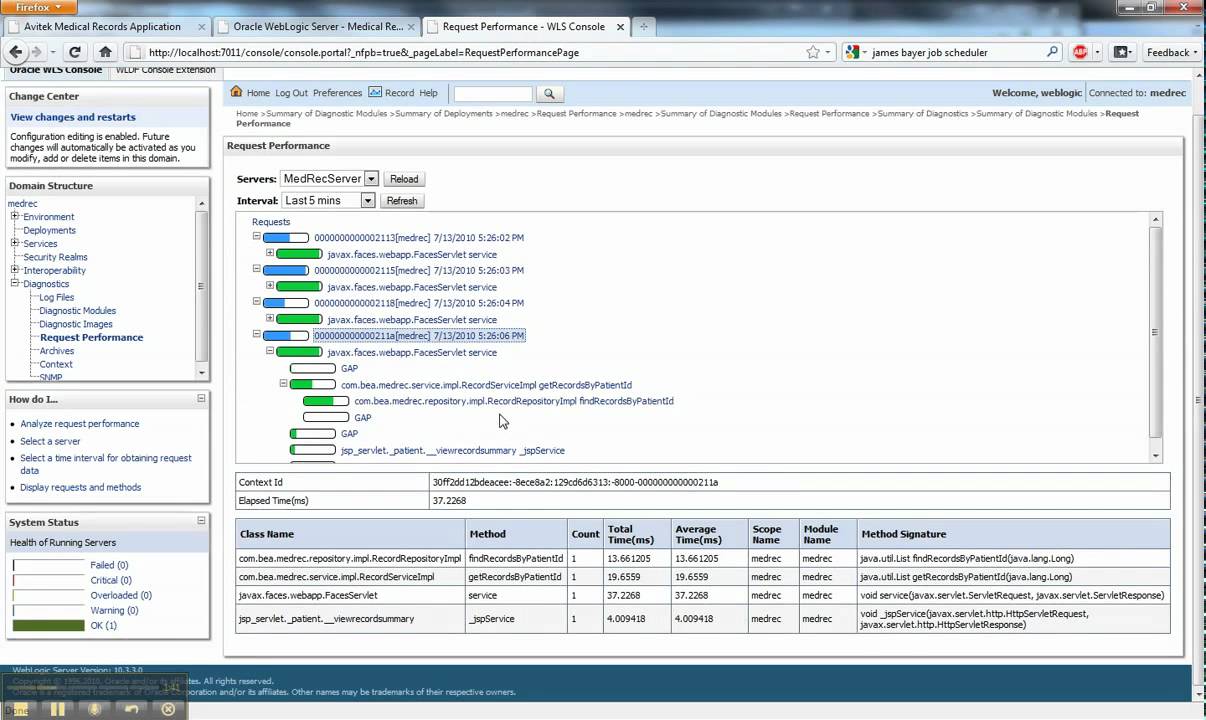Open a new tab with plus button

pyautogui.click(x=643, y=27)
